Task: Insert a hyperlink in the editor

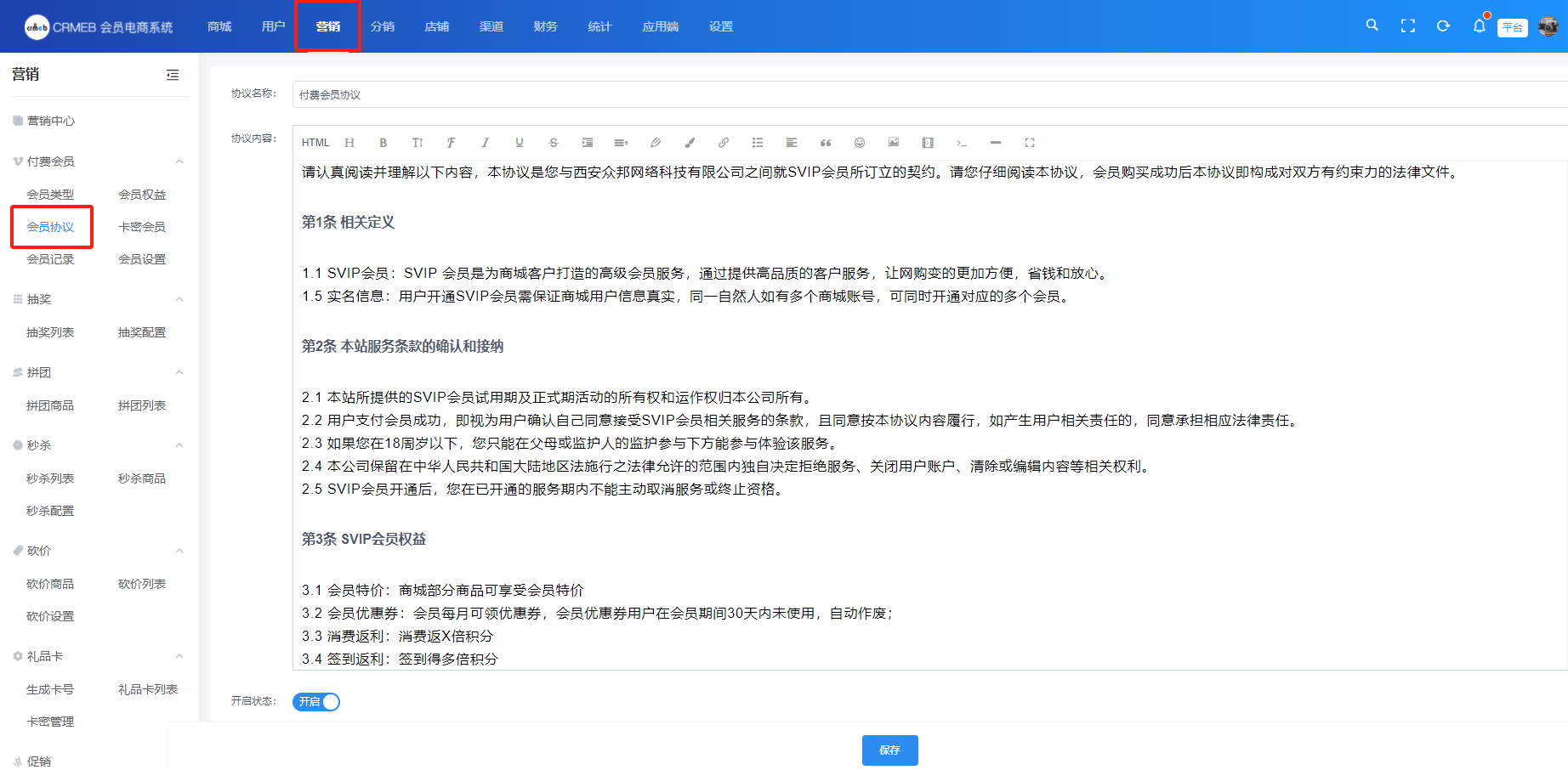Action: (724, 143)
